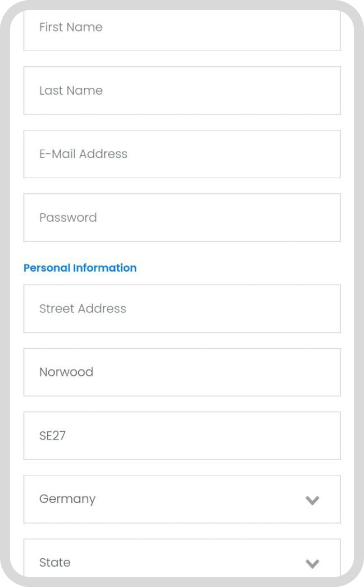Click the postal code field showing SE27
Screen dimensions: 364x587
tap(182, 436)
